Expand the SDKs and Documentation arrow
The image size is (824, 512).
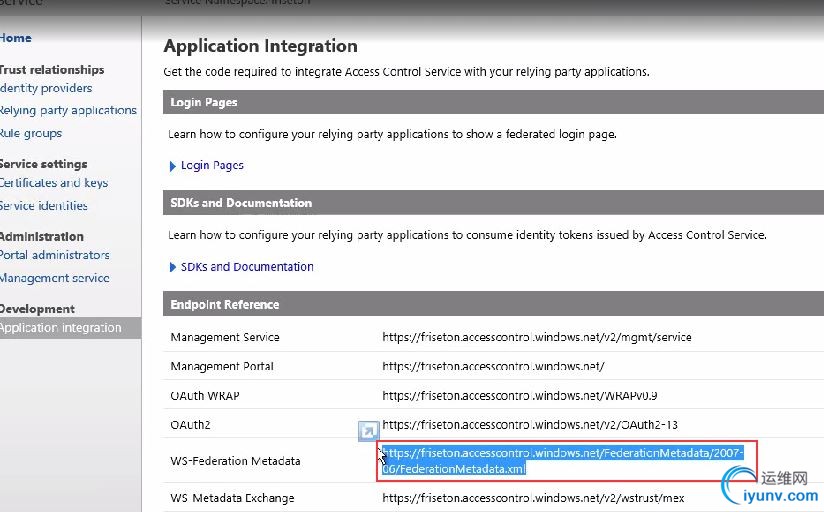pos(173,268)
